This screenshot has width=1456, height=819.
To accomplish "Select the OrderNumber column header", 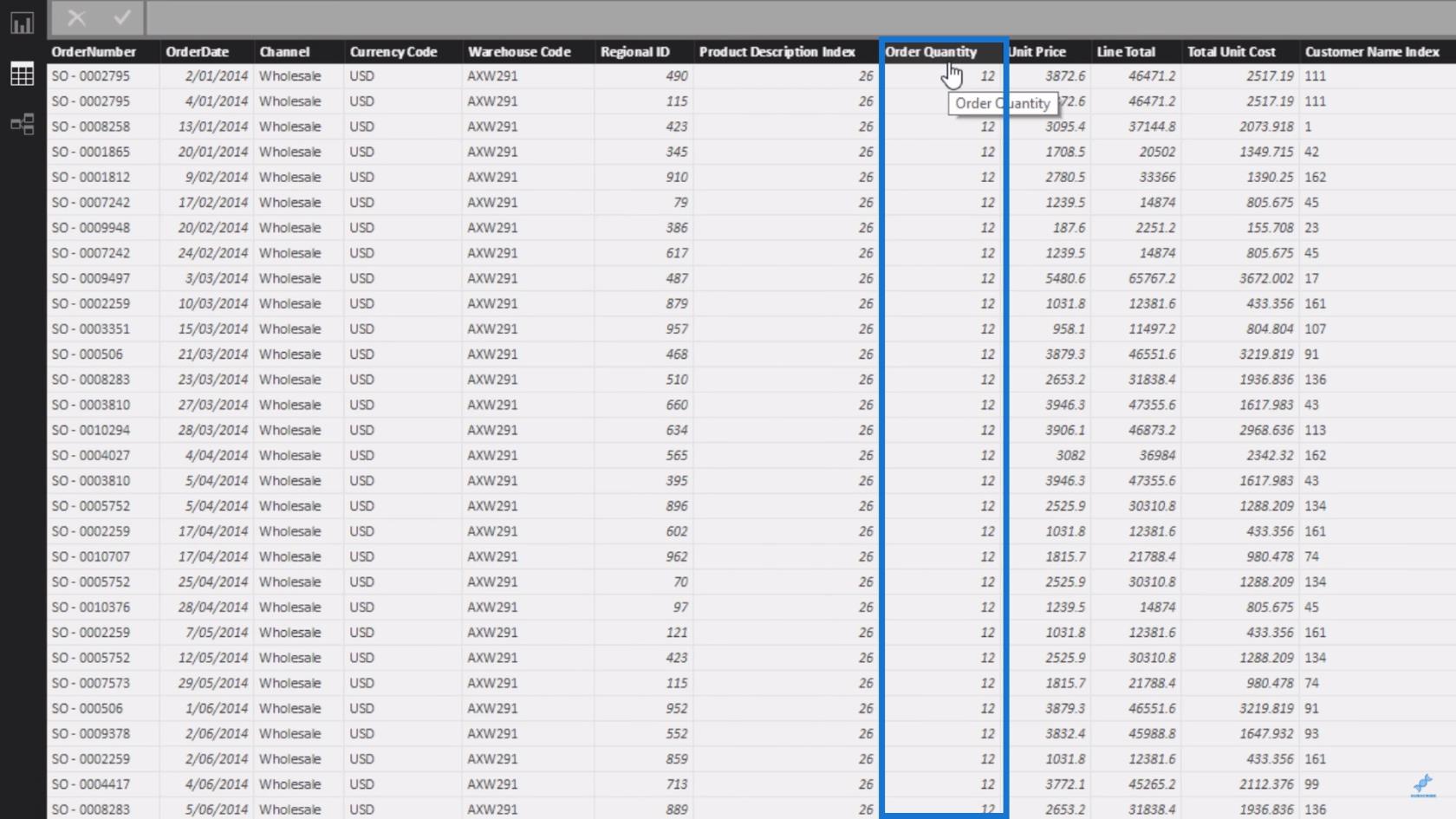I will click(x=94, y=52).
